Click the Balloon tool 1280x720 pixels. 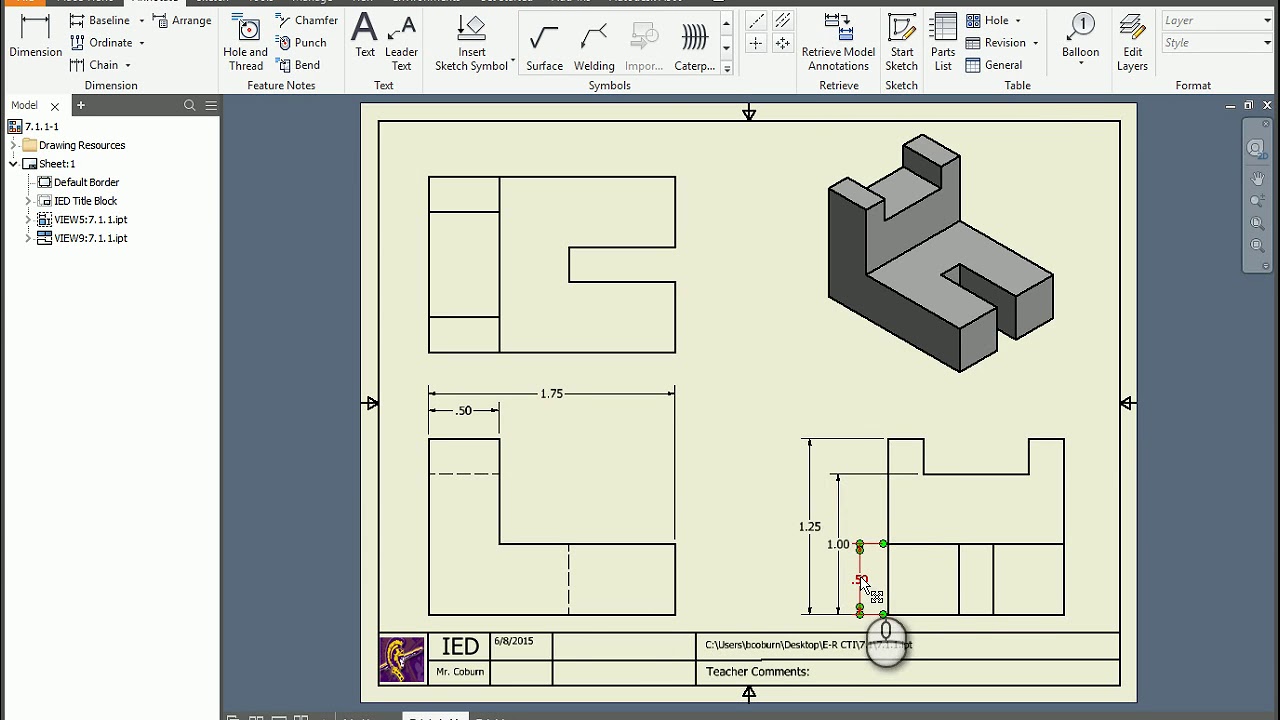click(x=1080, y=36)
